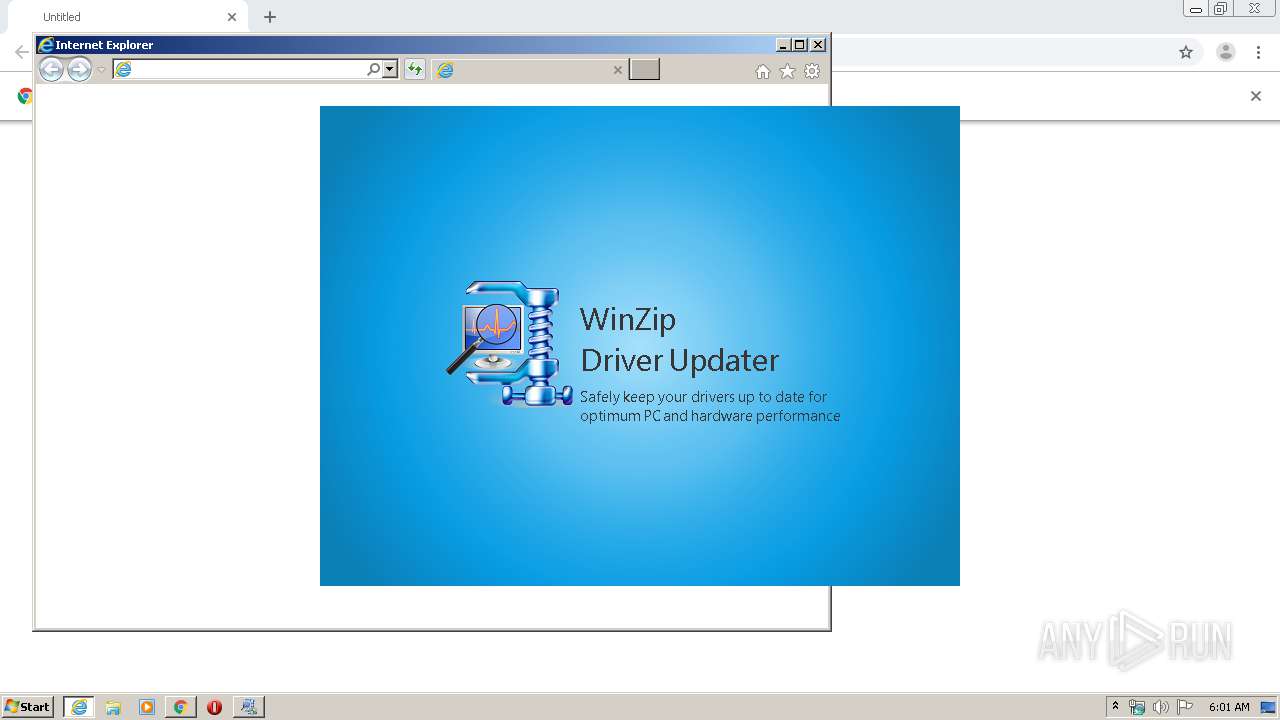Viewport: 1280px width, 720px height.
Task: Close the Internet Explorer tab with X
Action: (617, 70)
